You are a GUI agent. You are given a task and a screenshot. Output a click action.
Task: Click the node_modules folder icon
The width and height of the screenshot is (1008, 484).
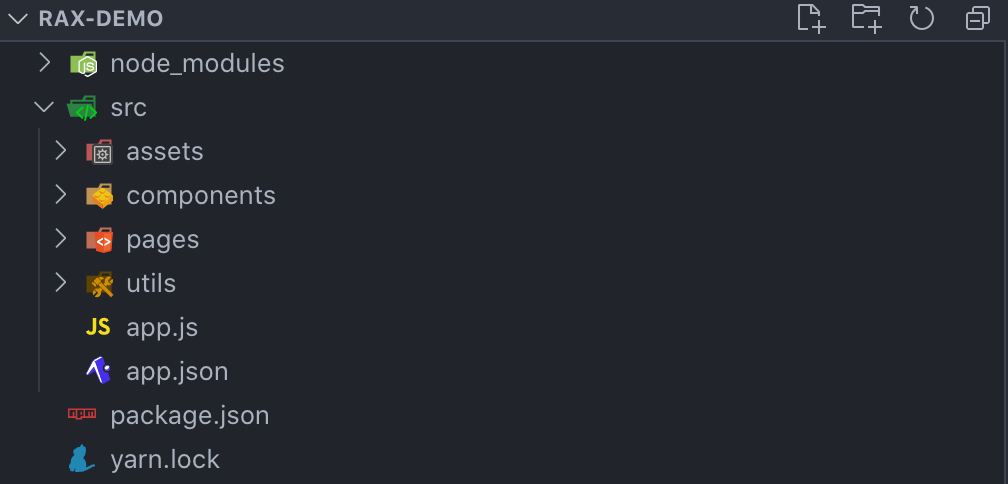point(83,64)
